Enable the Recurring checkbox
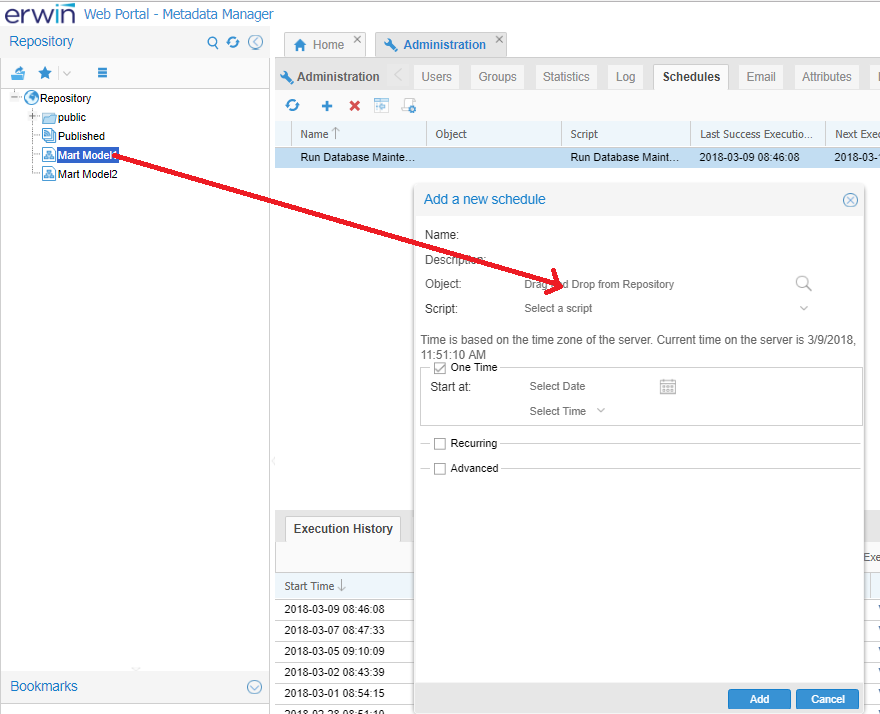The image size is (880, 714). click(x=440, y=444)
